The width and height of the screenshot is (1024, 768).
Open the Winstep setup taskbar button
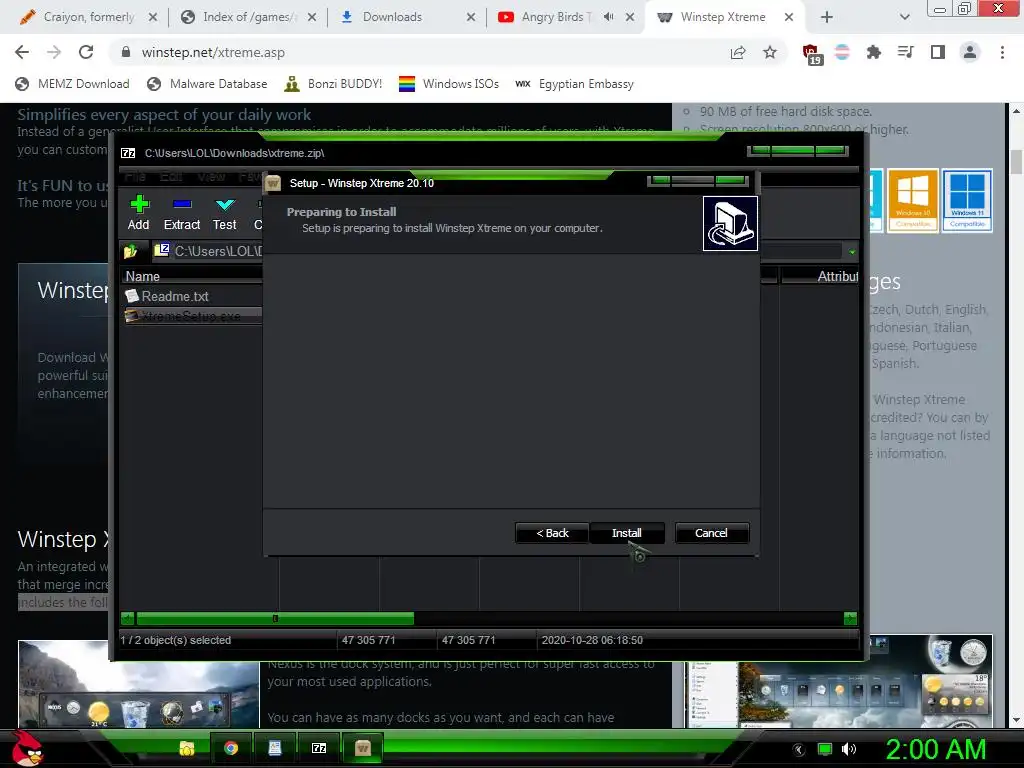[362, 748]
